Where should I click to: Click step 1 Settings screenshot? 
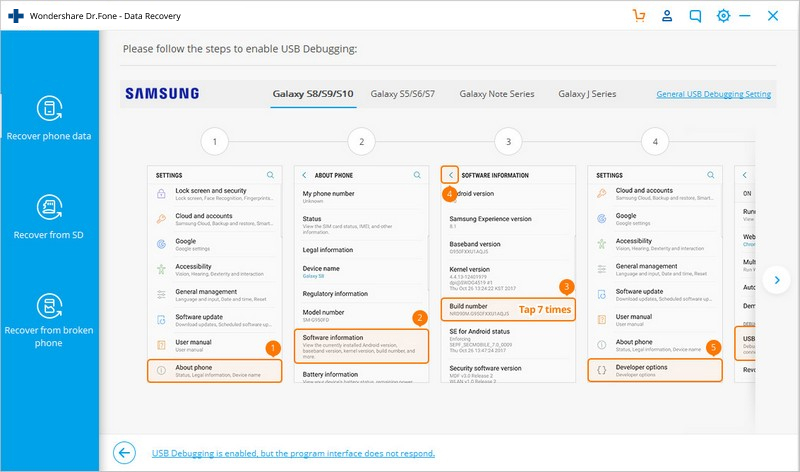pos(214,274)
